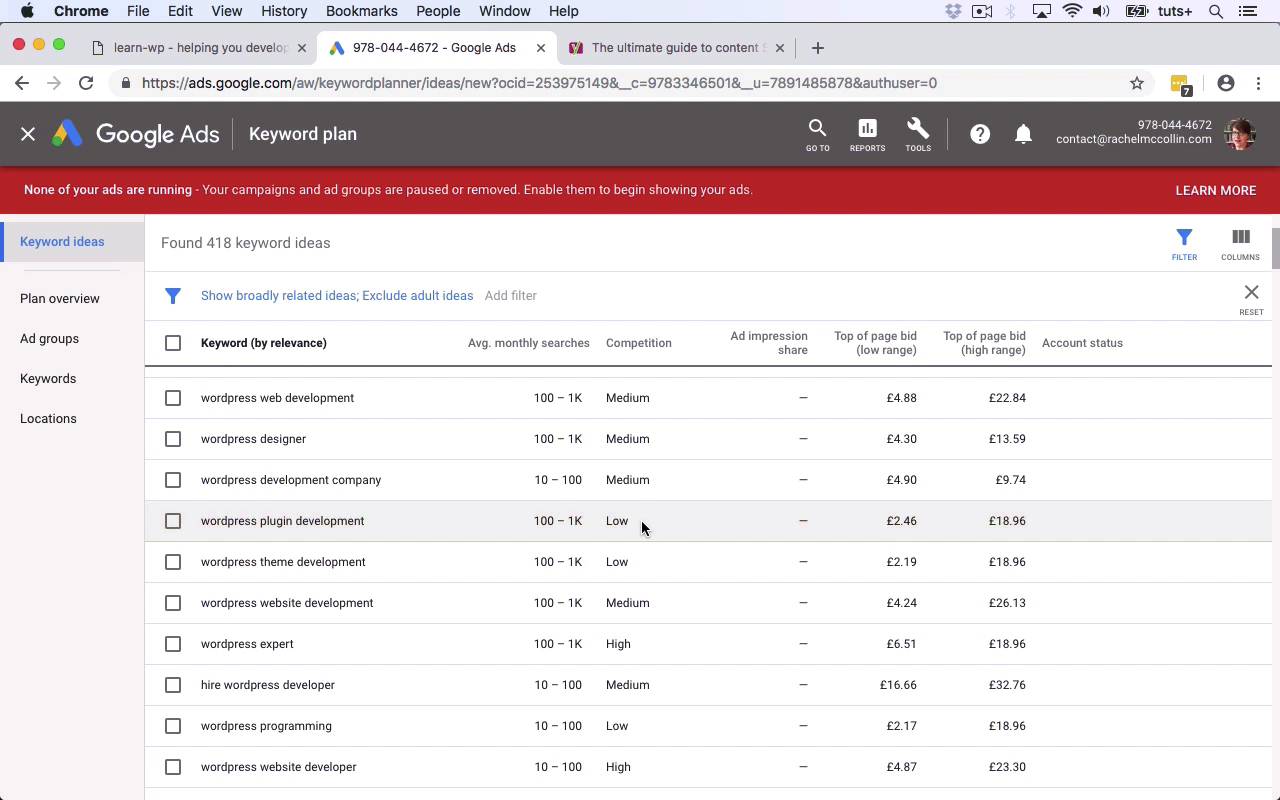Open the View menu
1280x800 pixels.
point(227,11)
